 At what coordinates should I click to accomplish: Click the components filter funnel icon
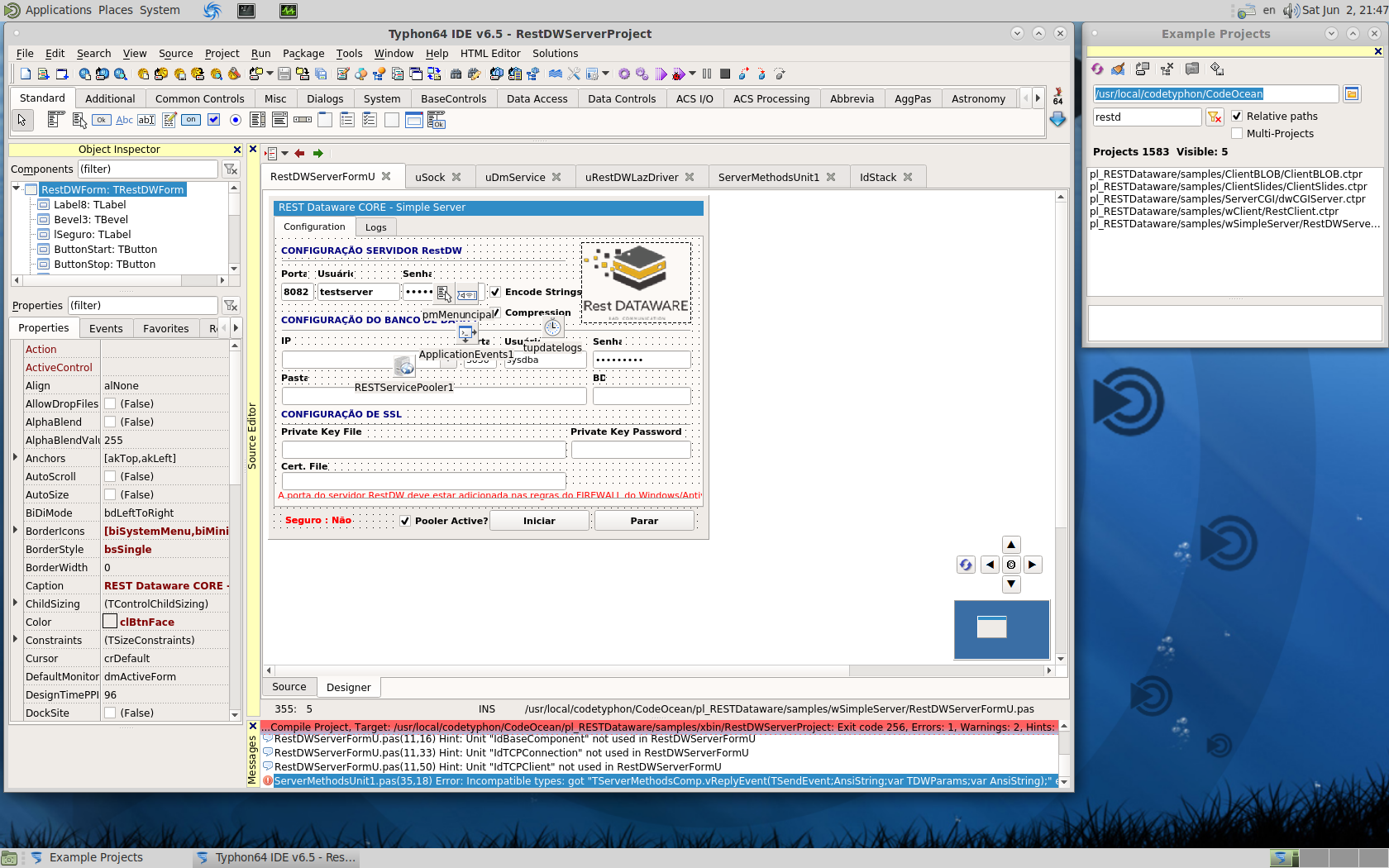click(231, 169)
